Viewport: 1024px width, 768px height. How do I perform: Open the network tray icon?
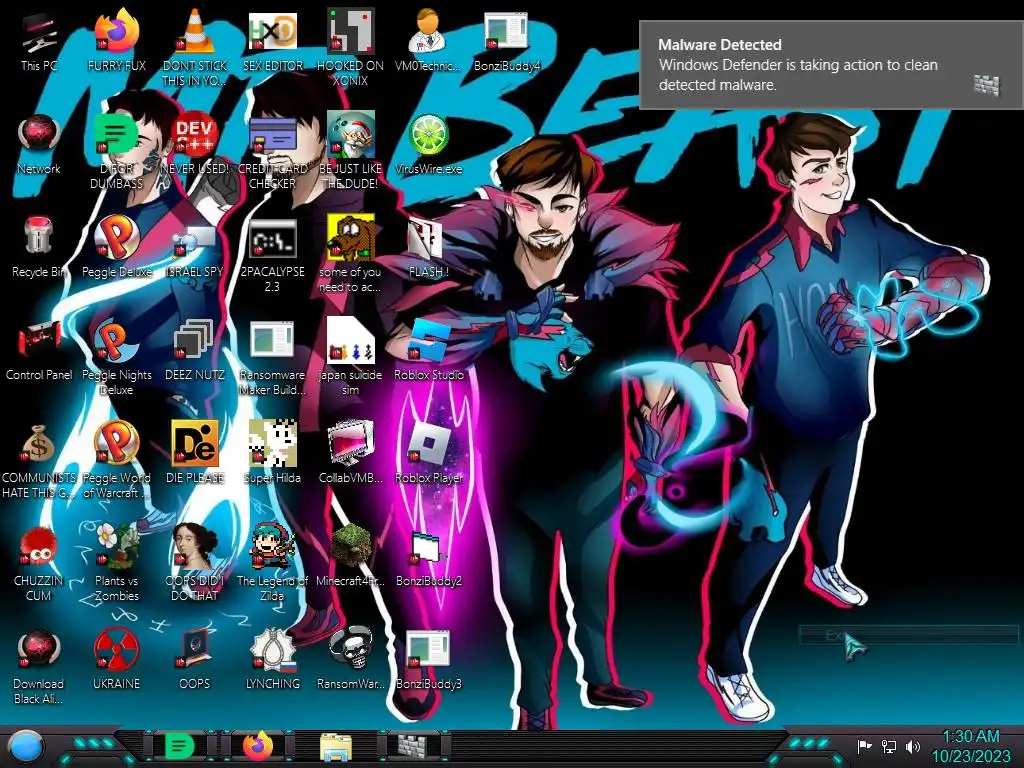[x=889, y=746]
